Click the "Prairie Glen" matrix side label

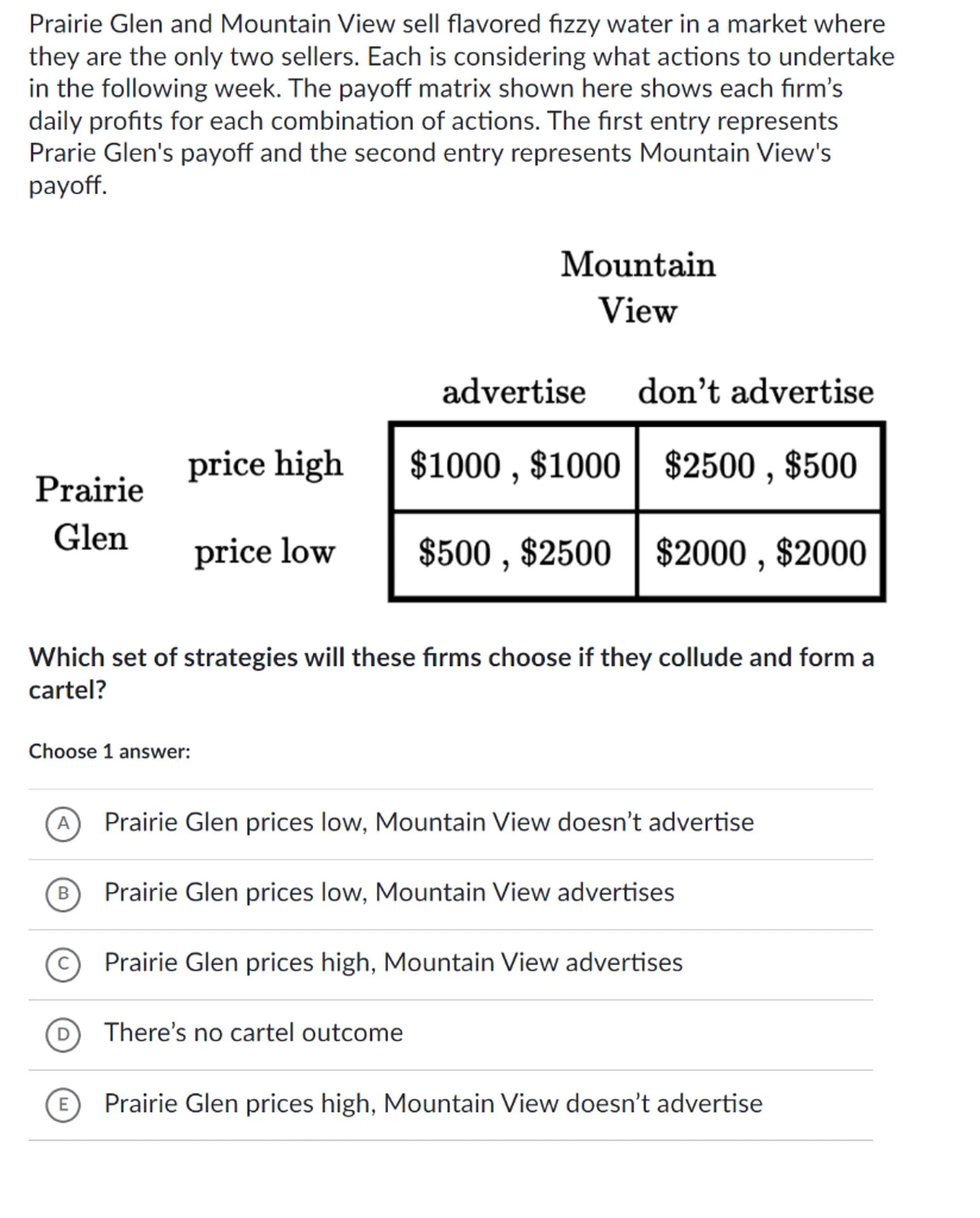(x=90, y=513)
